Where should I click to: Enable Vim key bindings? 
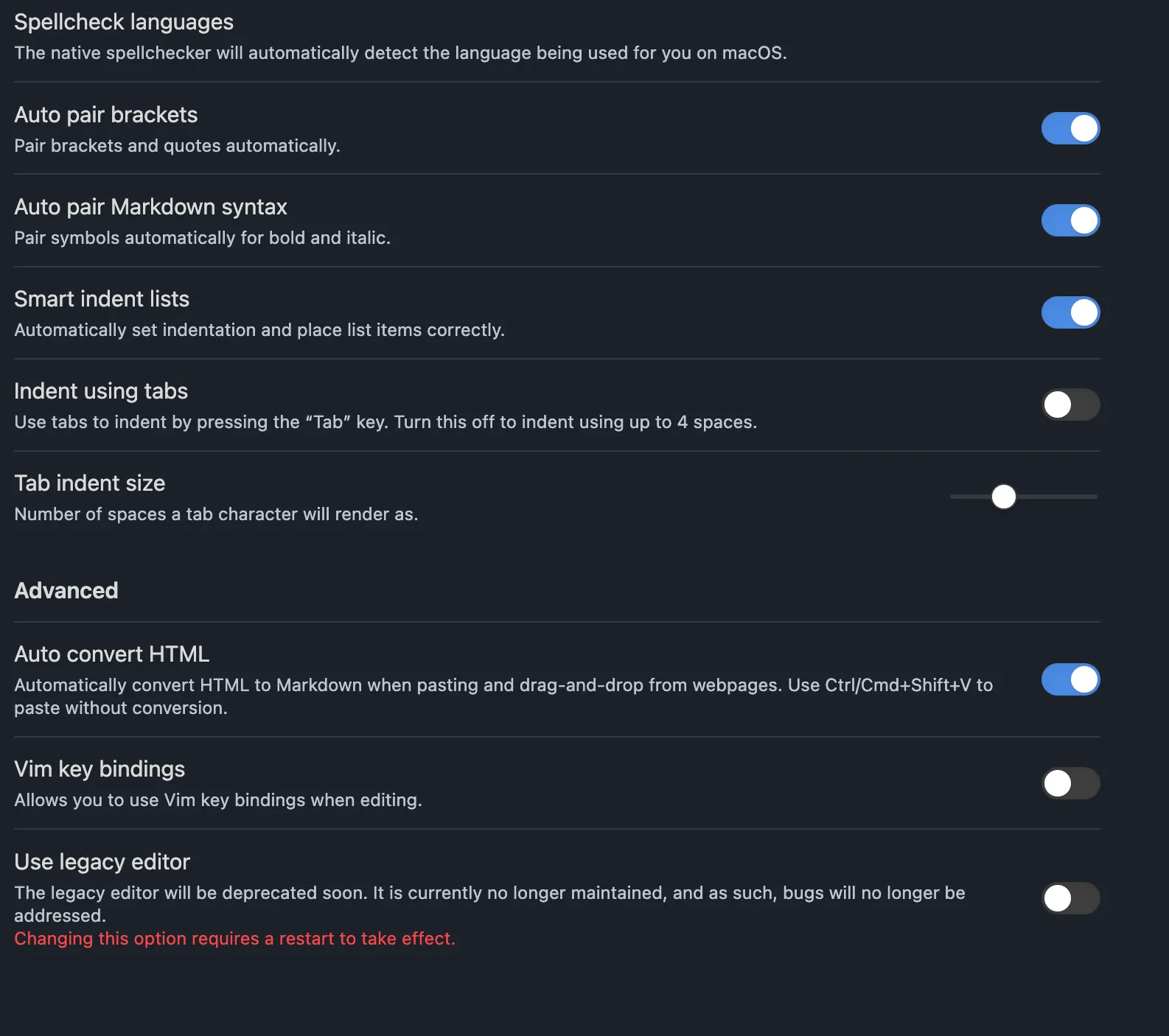(x=1070, y=783)
